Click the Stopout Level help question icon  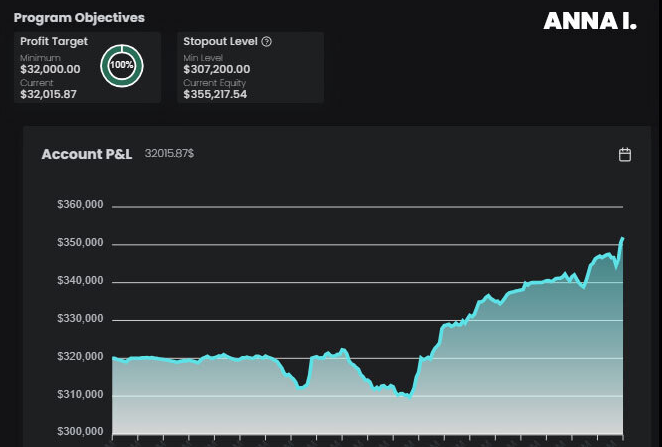[x=267, y=42]
